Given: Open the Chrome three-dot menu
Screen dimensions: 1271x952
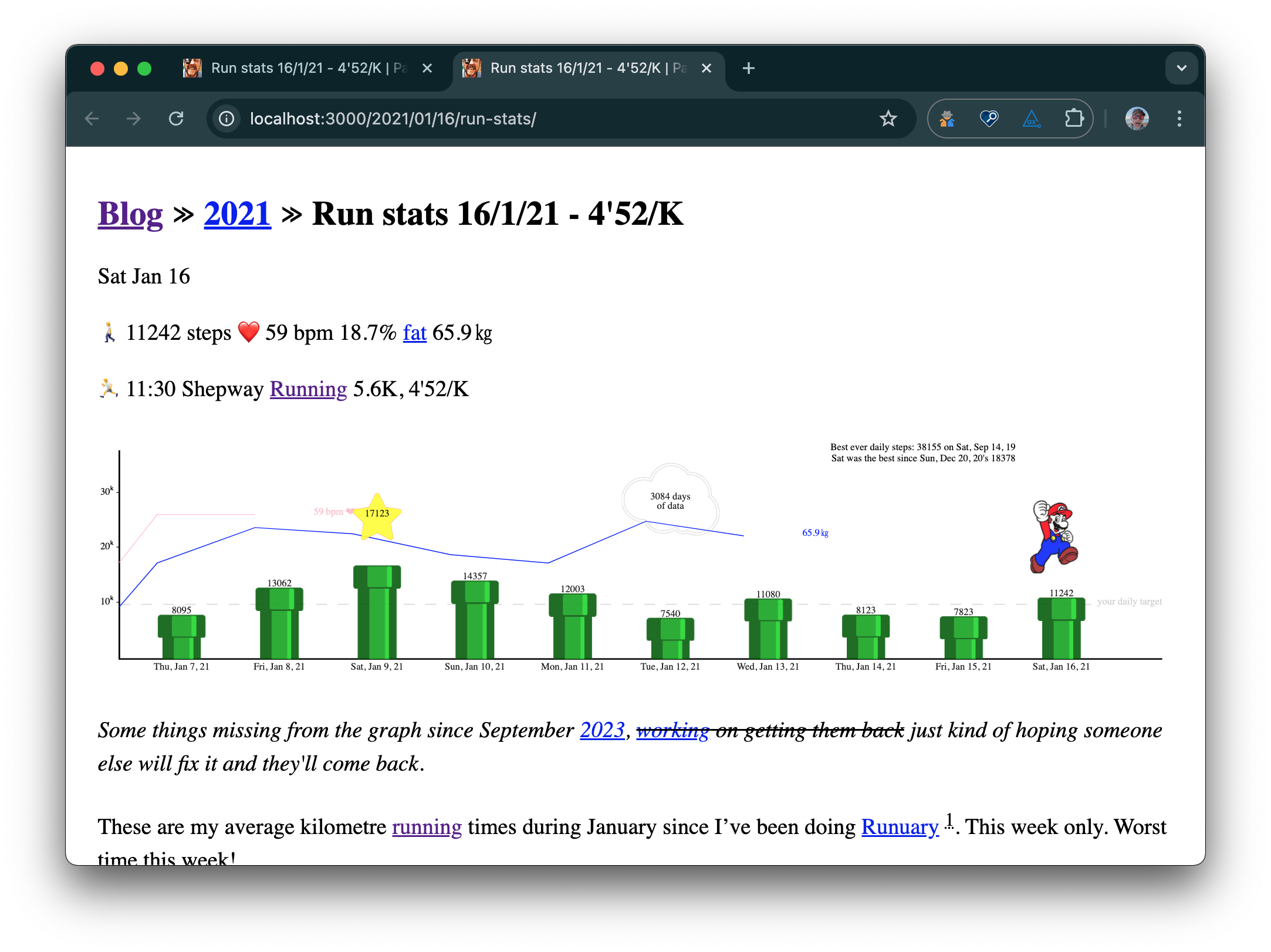Looking at the screenshot, I should pyautogui.click(x=1179, y=119).
